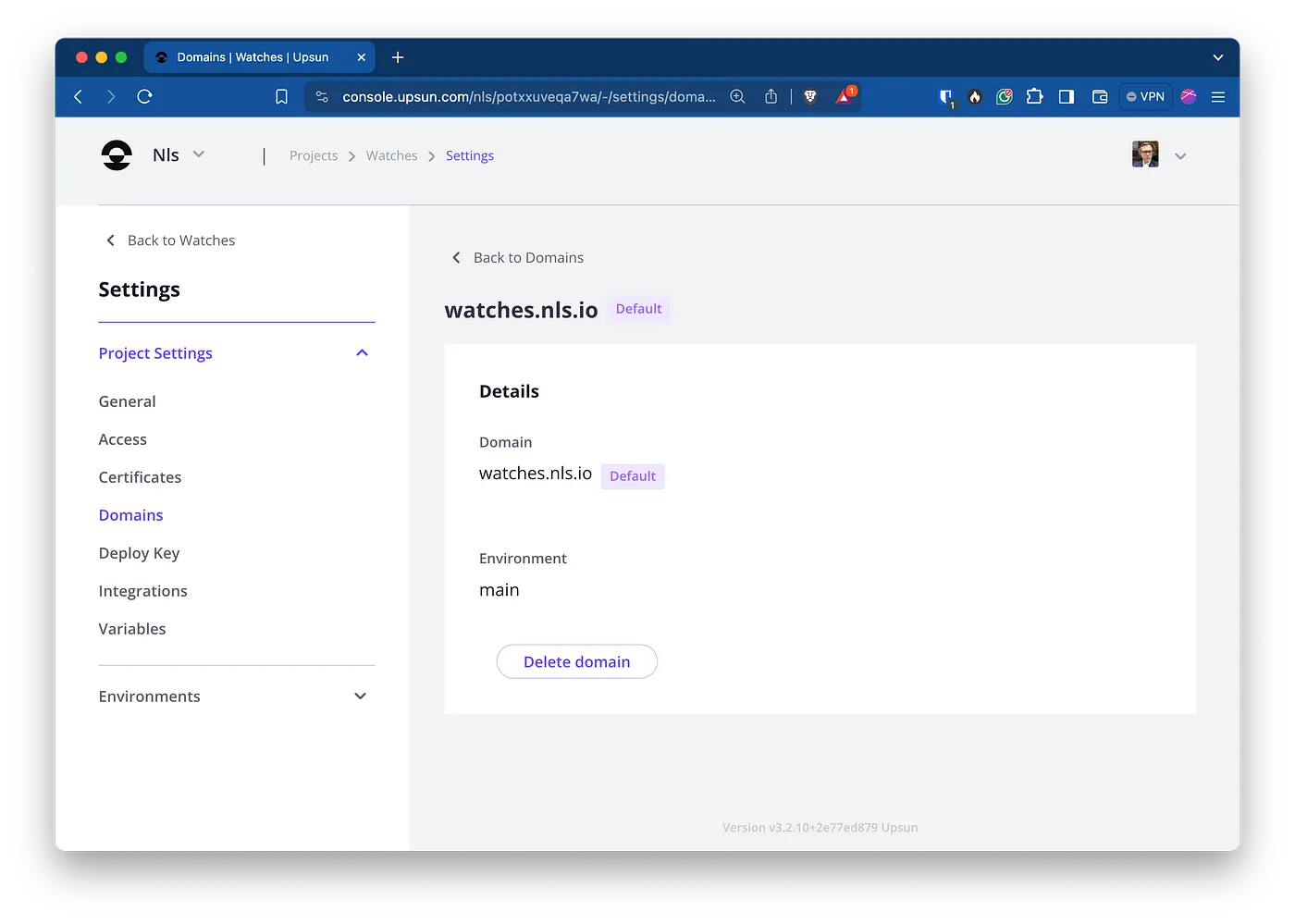Open the user avatar menu chevron

1180,156
